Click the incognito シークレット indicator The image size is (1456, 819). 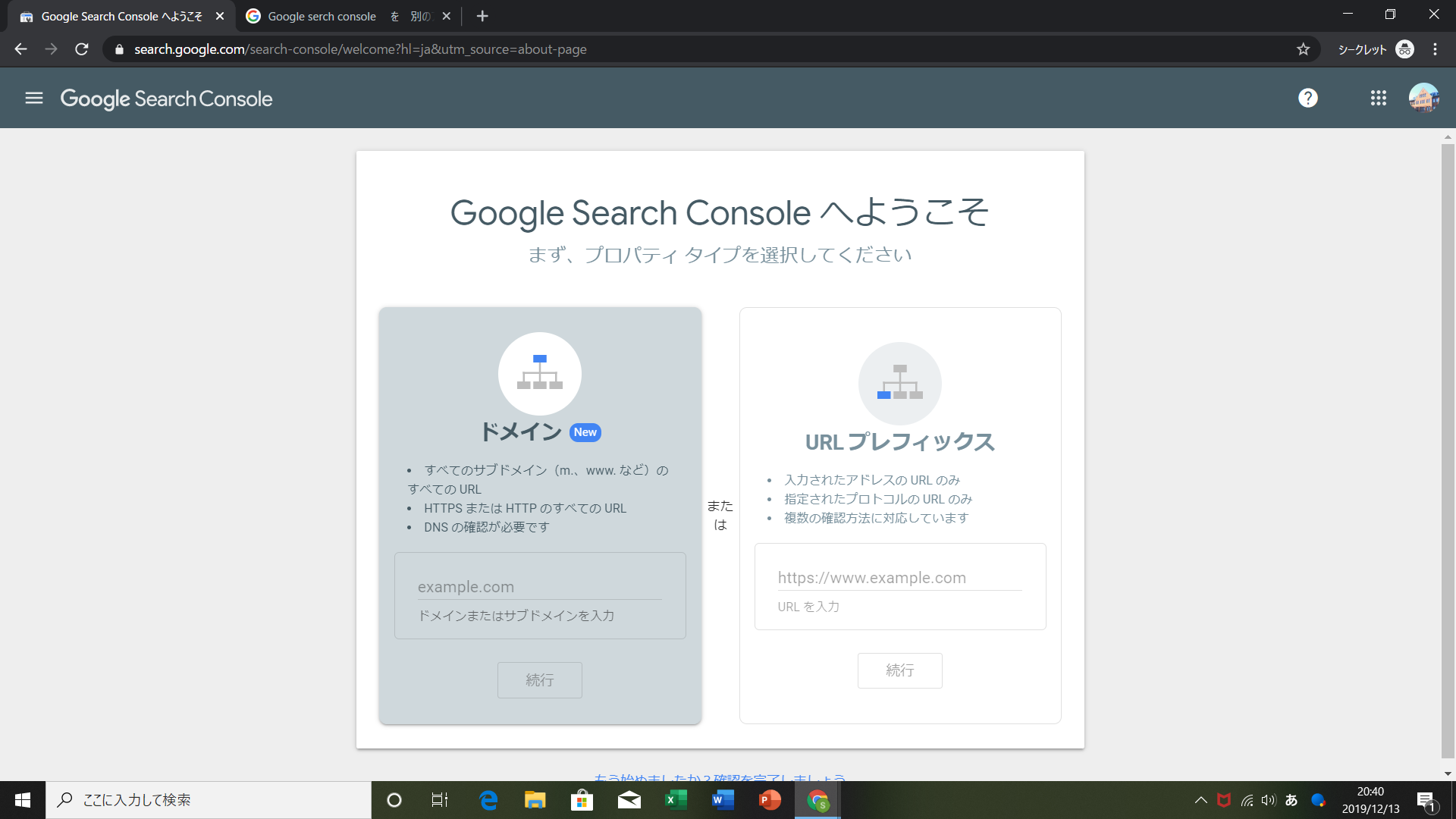1376,49
